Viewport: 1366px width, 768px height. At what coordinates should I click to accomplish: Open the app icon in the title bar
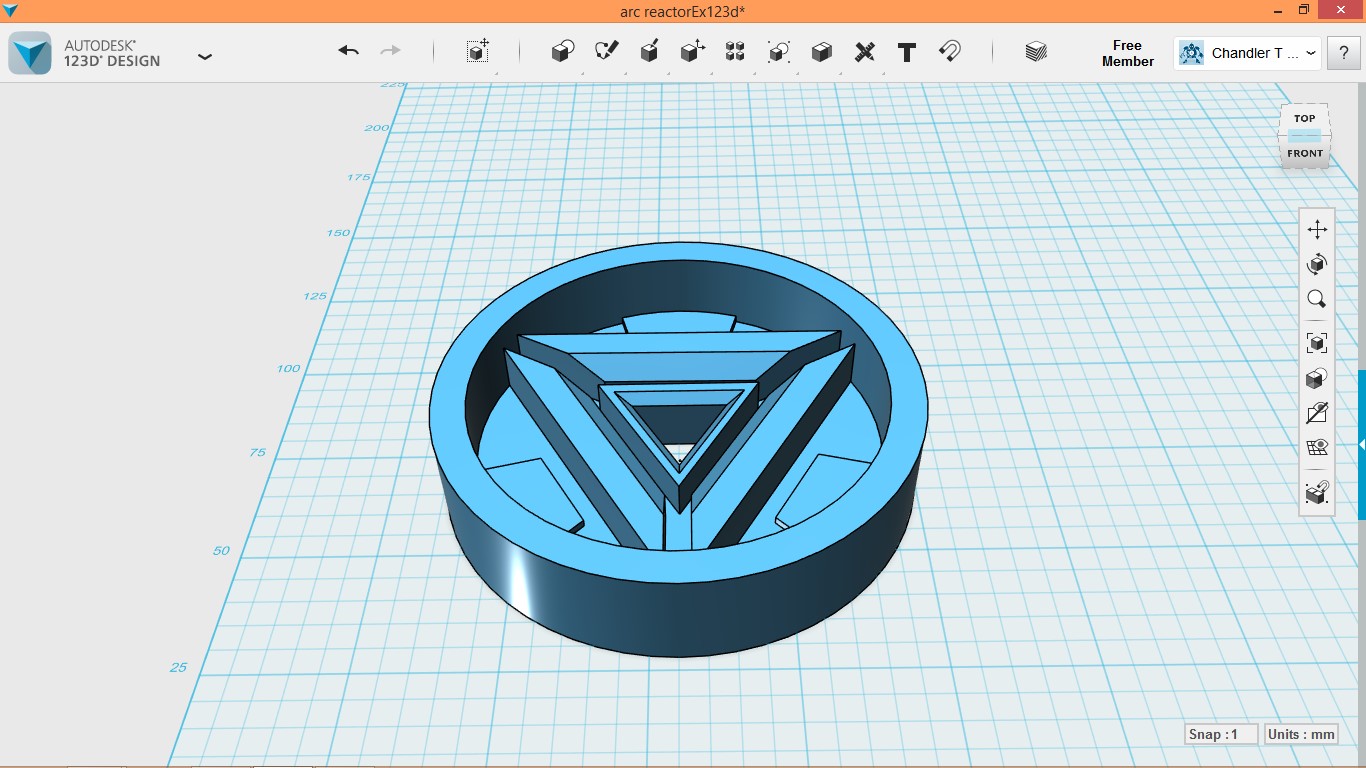(11, 10)
